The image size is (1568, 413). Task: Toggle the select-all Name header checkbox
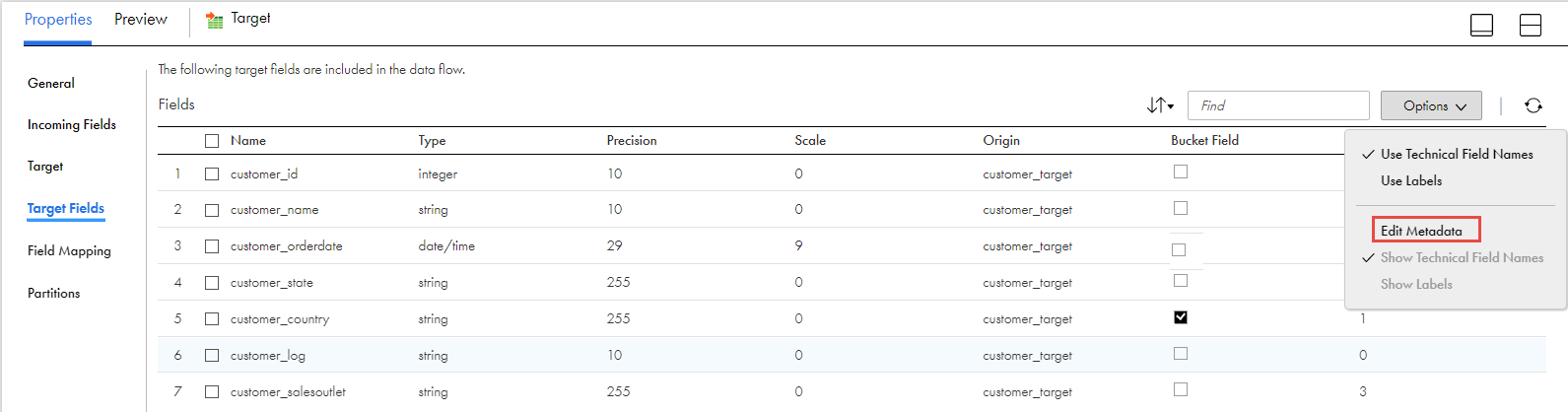(x=212, y=141)
